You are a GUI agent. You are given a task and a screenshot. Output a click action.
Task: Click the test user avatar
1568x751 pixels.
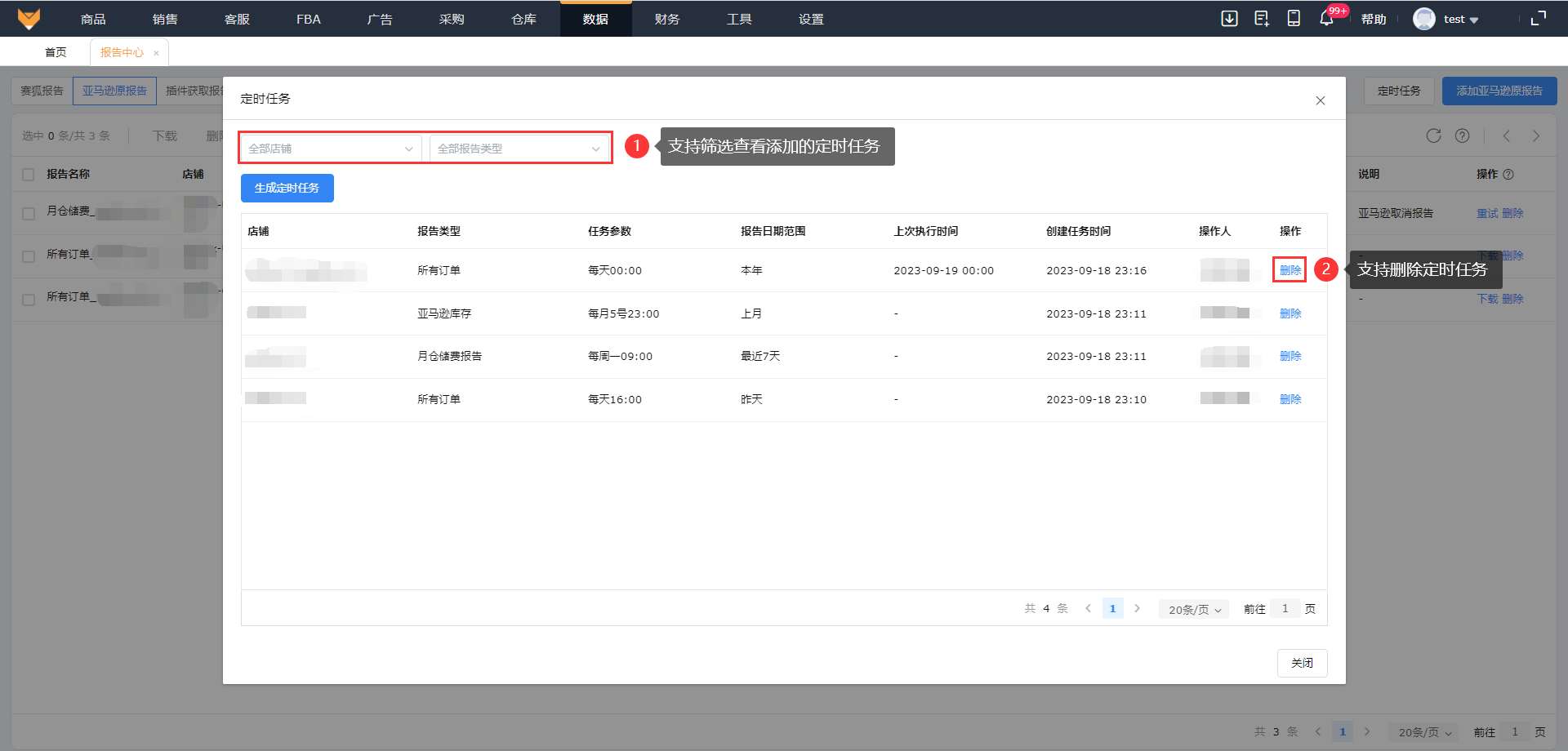(x=1424, y=19)
